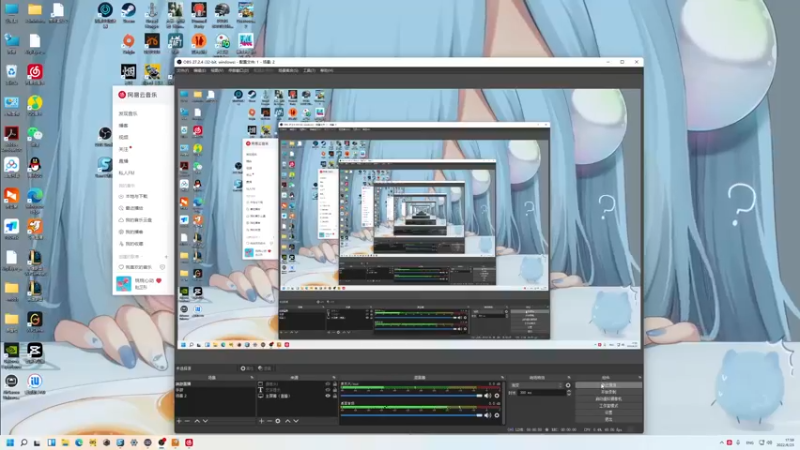Toggle the lock on the display capture source
This screenshot has width=800, height=450.
[x=335, y=396]
